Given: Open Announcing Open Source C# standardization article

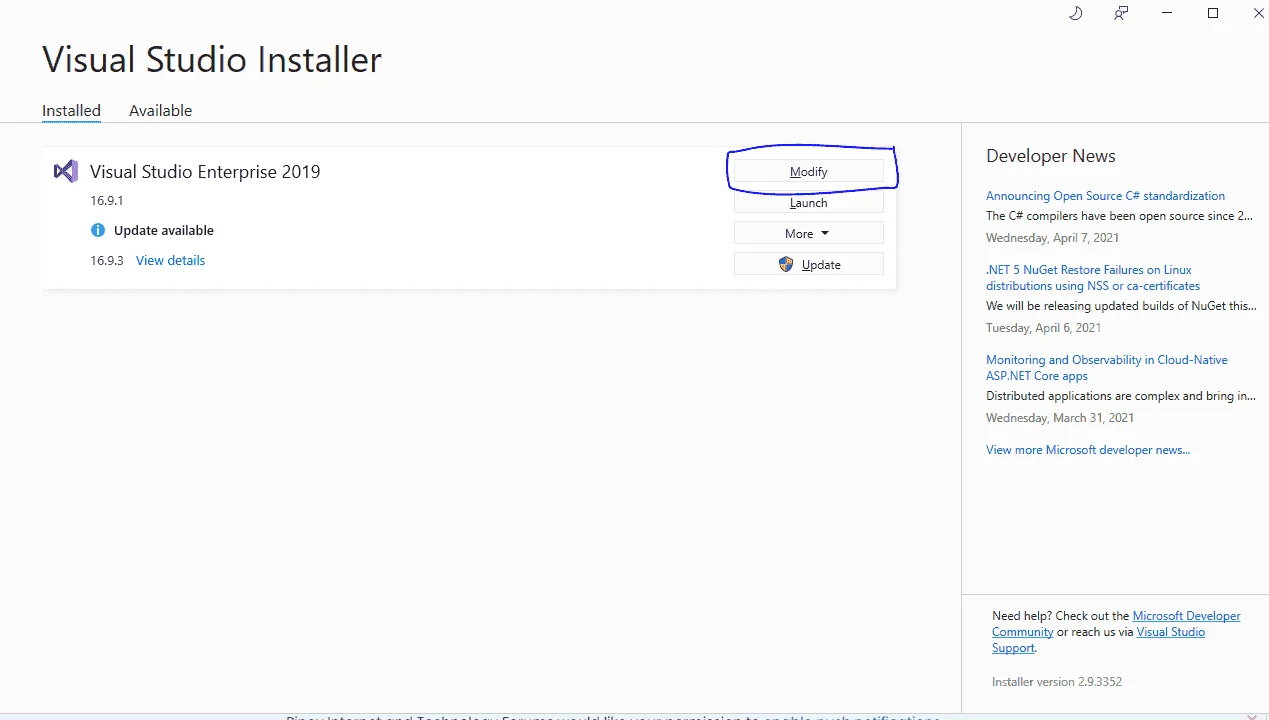Looking at the screenshot, I should click(x=1105, y=196).
